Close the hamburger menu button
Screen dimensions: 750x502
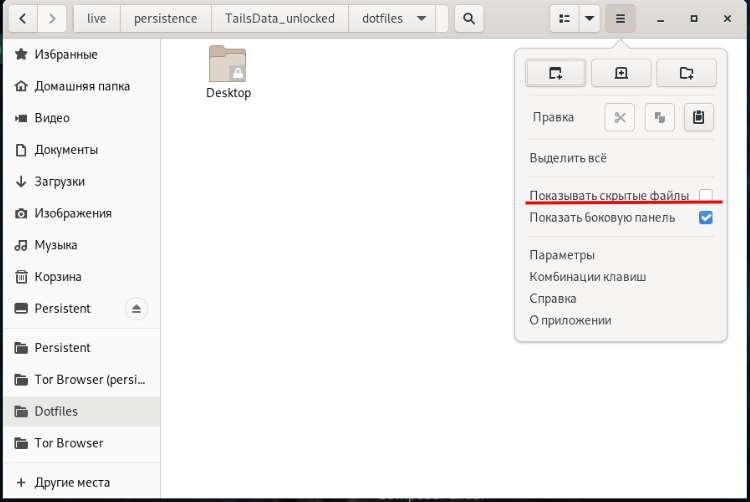[x=620, y=18]
